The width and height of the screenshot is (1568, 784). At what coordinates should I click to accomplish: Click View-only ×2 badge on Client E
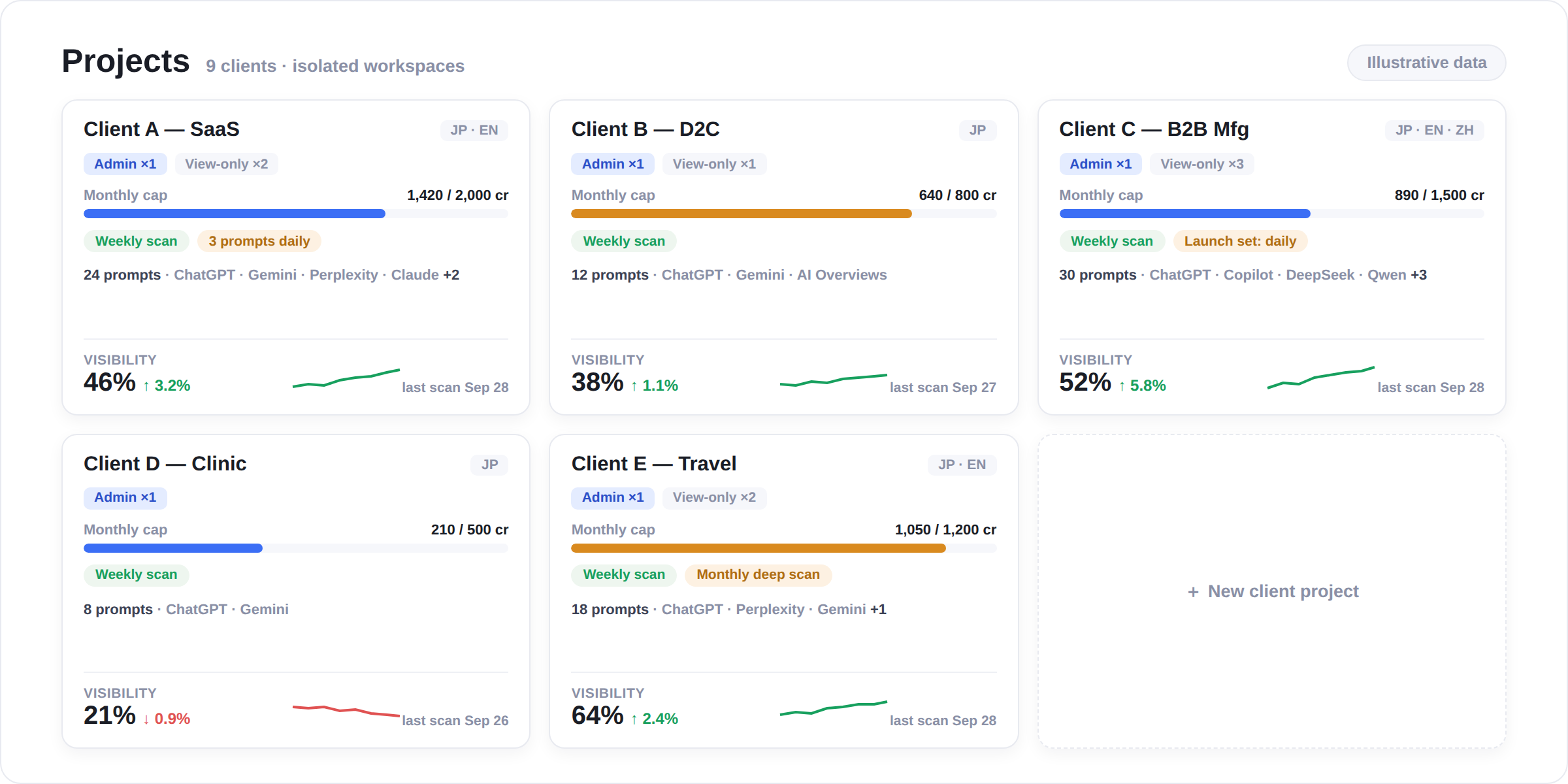pyautogui.click(x=714, y=498)
